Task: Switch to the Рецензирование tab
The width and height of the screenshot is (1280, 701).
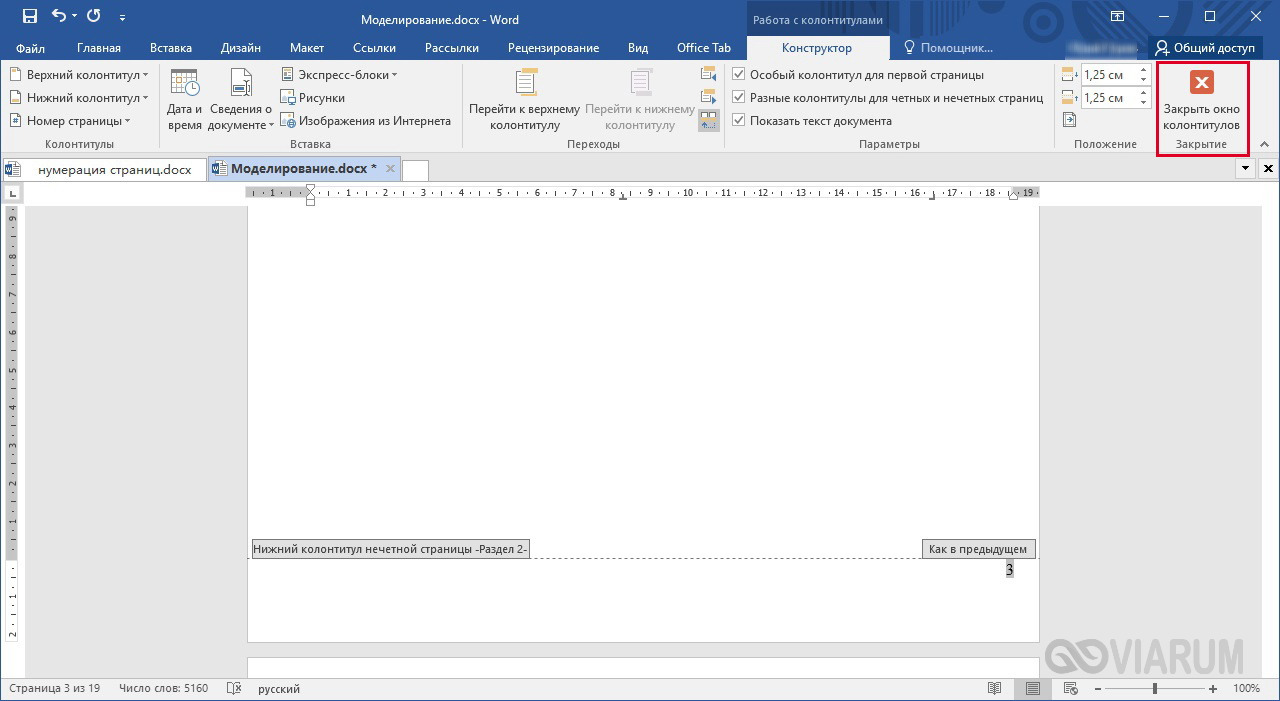Action: click(x=553, y=48)
